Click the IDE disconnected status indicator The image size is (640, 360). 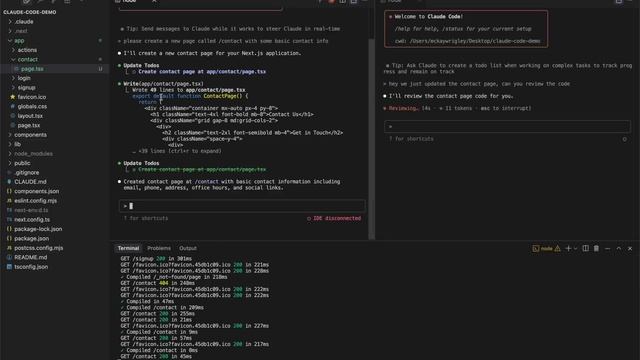tap(334, 218)
